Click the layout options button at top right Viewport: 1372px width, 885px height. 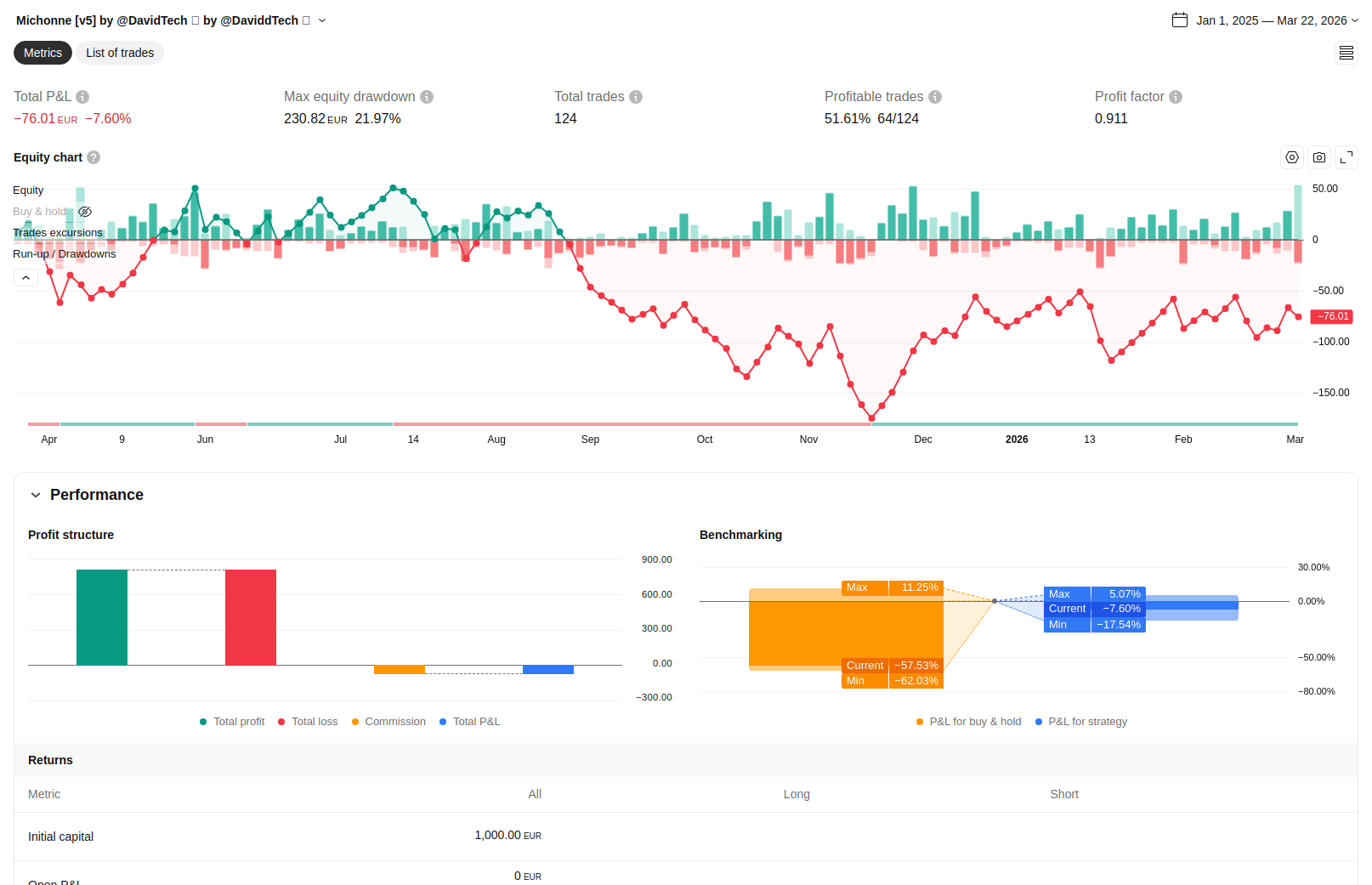1346,53
